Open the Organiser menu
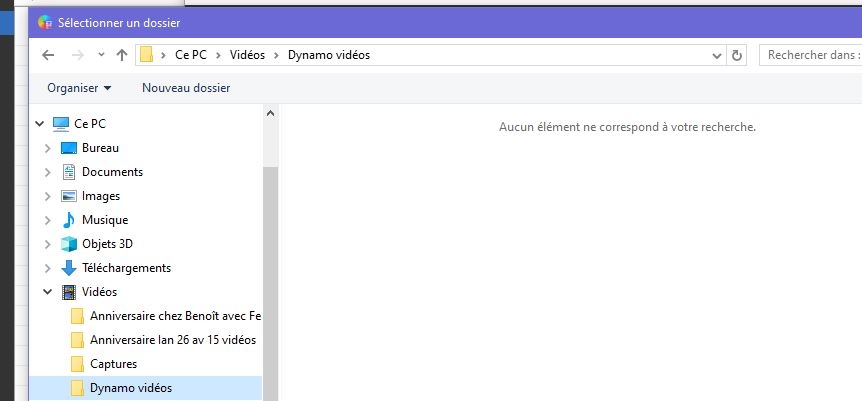Viewport: 862px width, 401px height. point(79,88)
